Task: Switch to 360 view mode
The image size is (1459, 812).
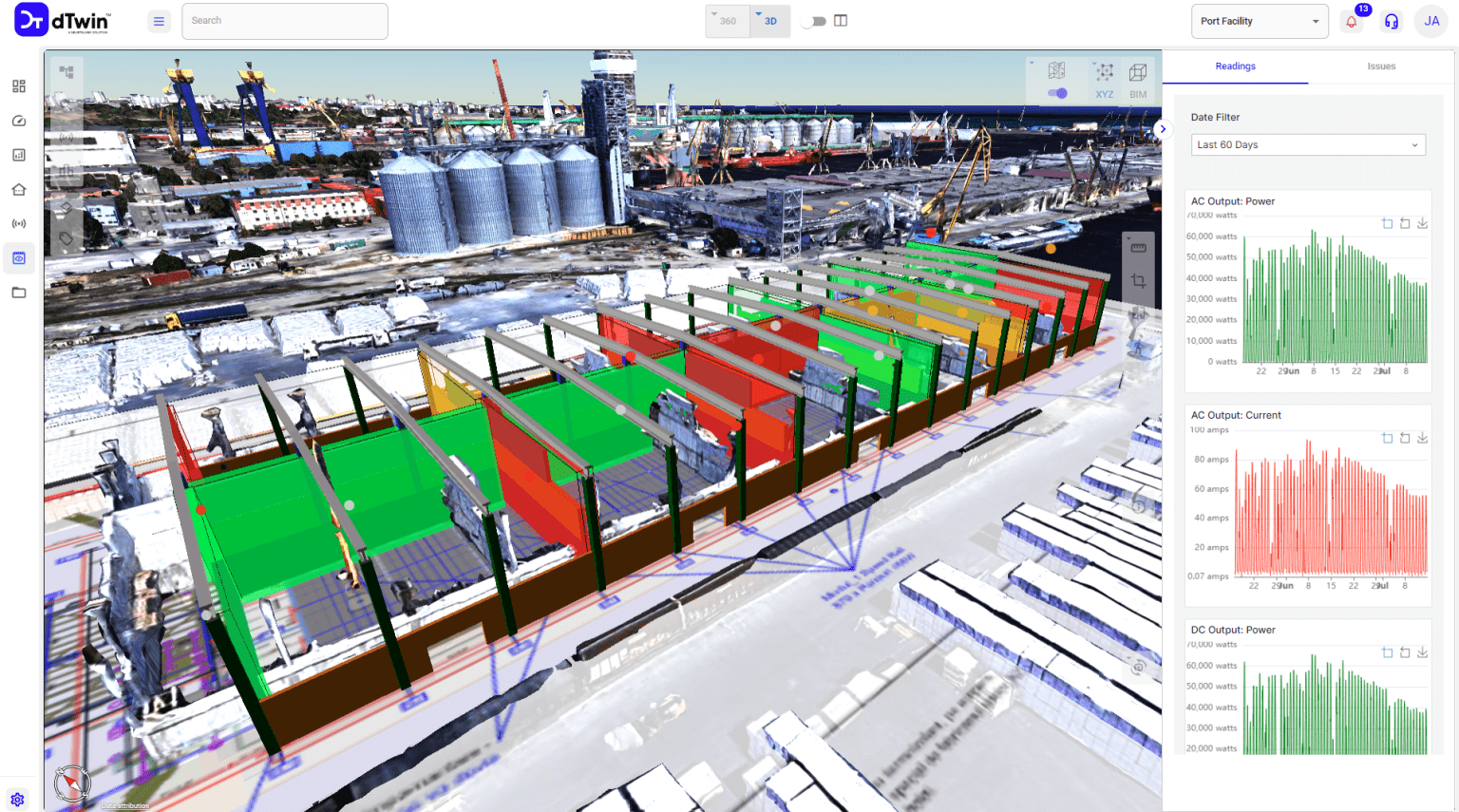Action: [727, 21]
